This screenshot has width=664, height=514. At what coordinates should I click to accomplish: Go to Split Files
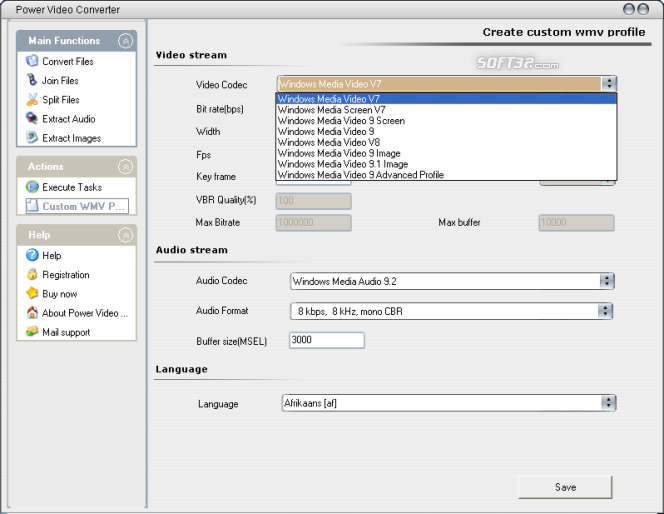click(61, 100)
